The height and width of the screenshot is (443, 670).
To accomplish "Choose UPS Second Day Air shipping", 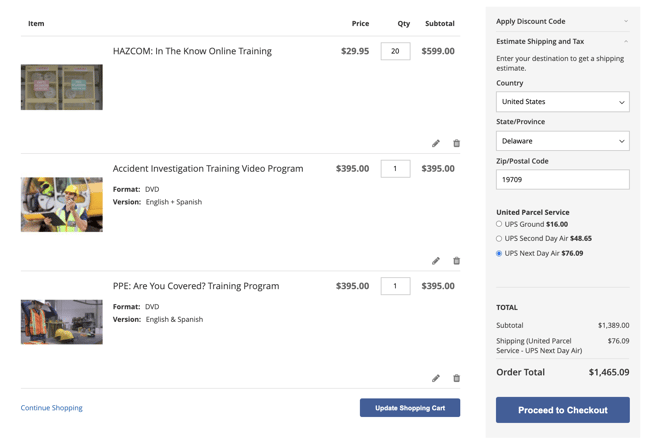I will pyautogui.click(x=499, y=239).
